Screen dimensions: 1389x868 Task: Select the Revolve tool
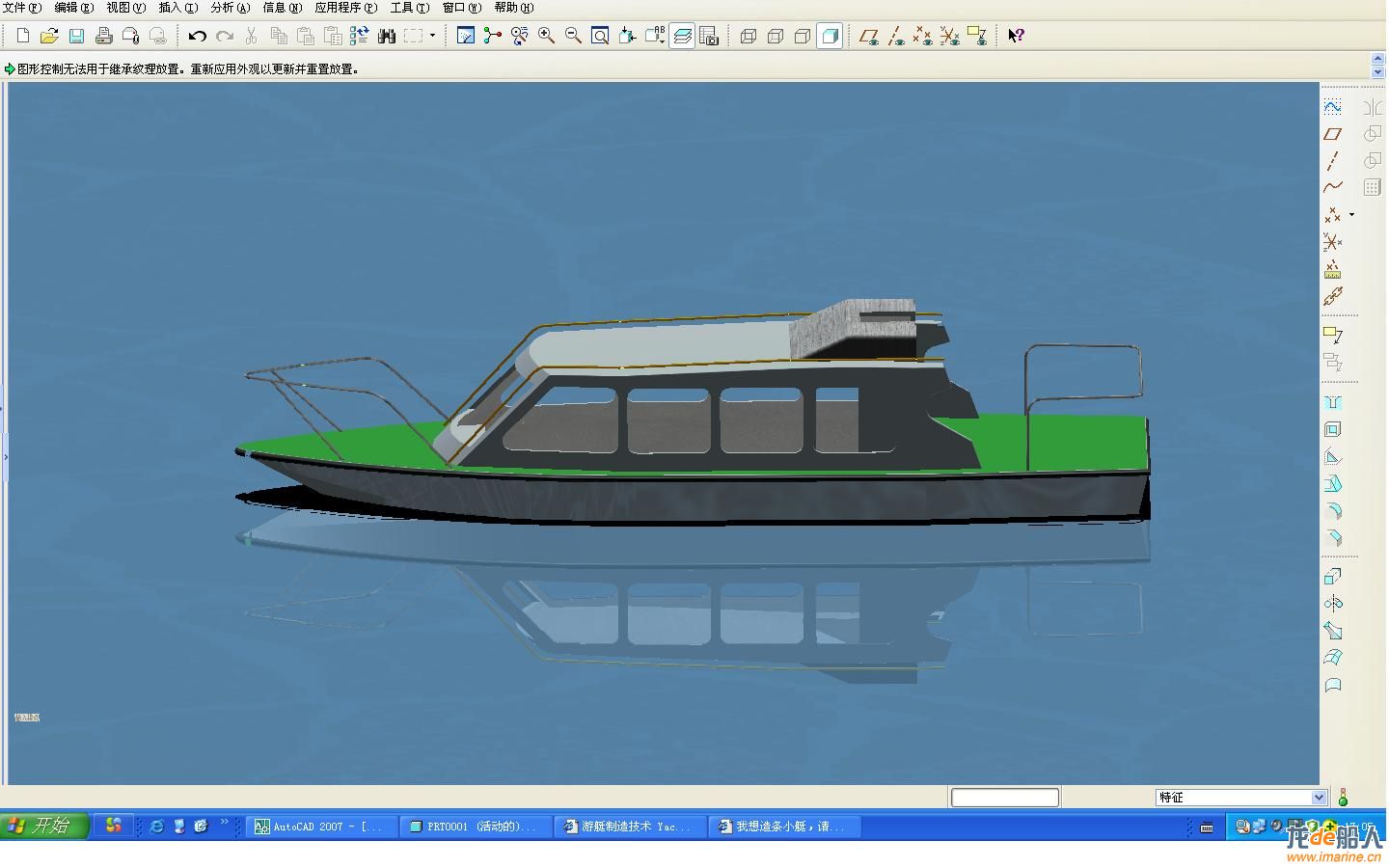pos(1333,604)
